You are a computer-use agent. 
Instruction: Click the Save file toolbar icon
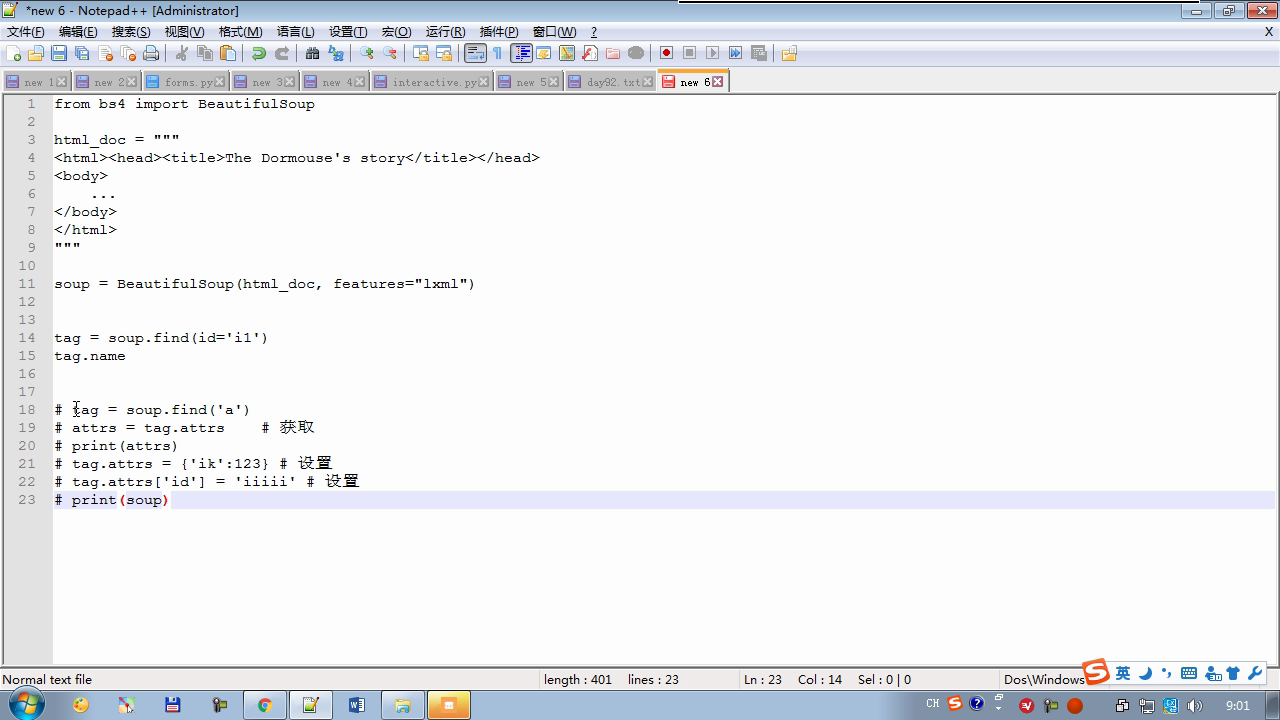pyautogui.click(x=59, y=54)
